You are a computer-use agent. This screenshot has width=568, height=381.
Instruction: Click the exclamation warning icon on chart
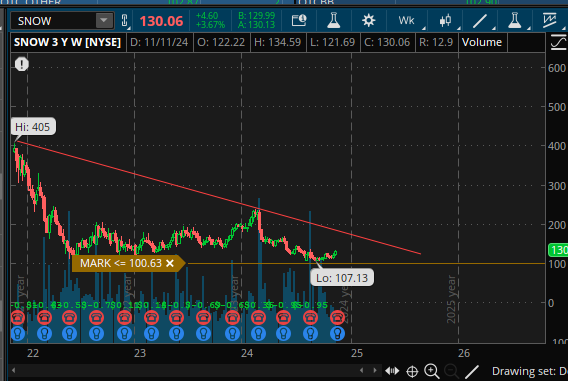(22, 64)
